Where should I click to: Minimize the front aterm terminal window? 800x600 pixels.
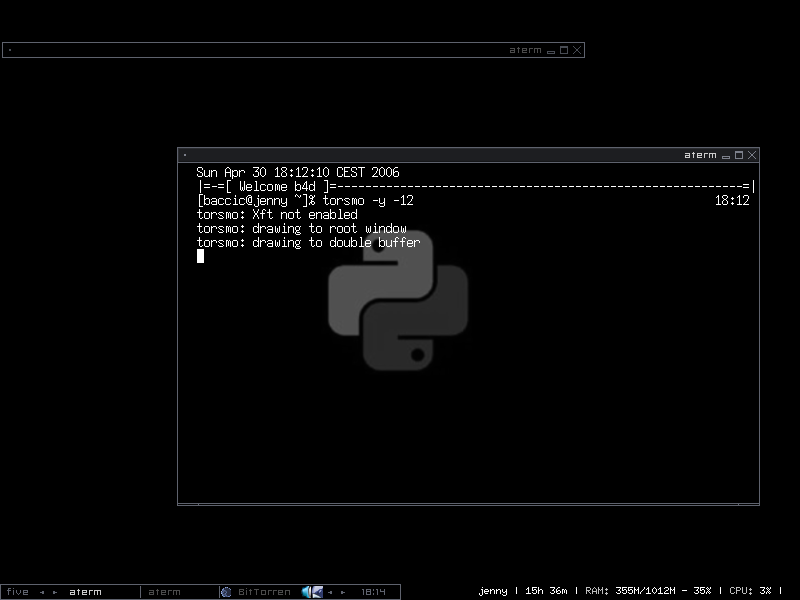[x=726, y=156]
